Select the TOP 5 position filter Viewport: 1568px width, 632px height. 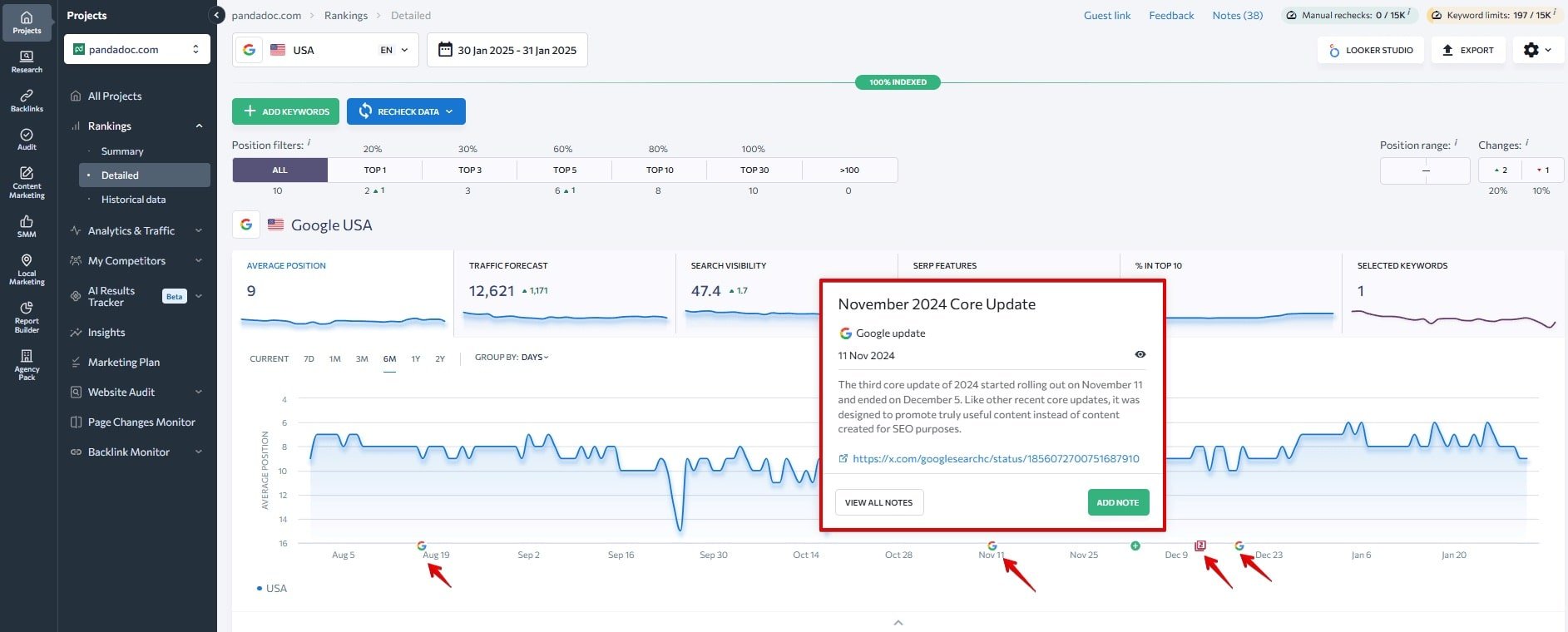point(565,170)
